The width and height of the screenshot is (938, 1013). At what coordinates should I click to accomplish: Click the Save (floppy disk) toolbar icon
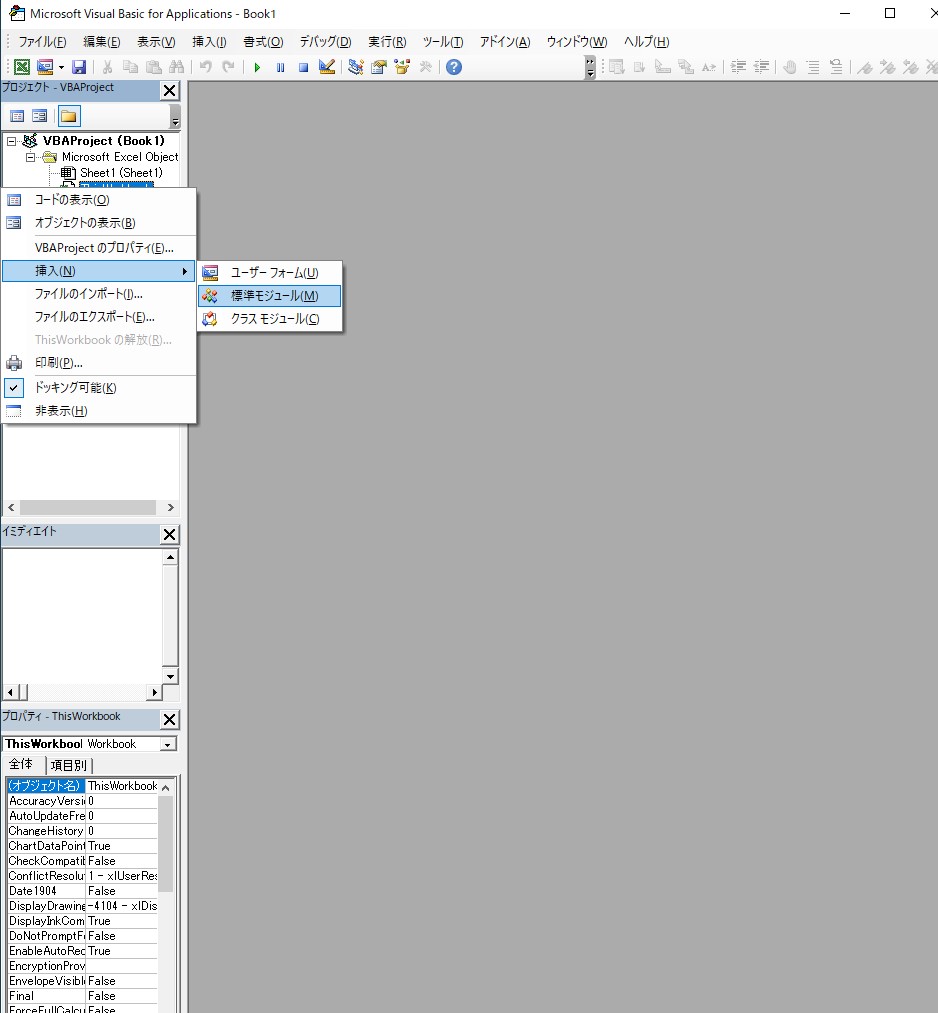pyautogui.click(x=79, y=67)
